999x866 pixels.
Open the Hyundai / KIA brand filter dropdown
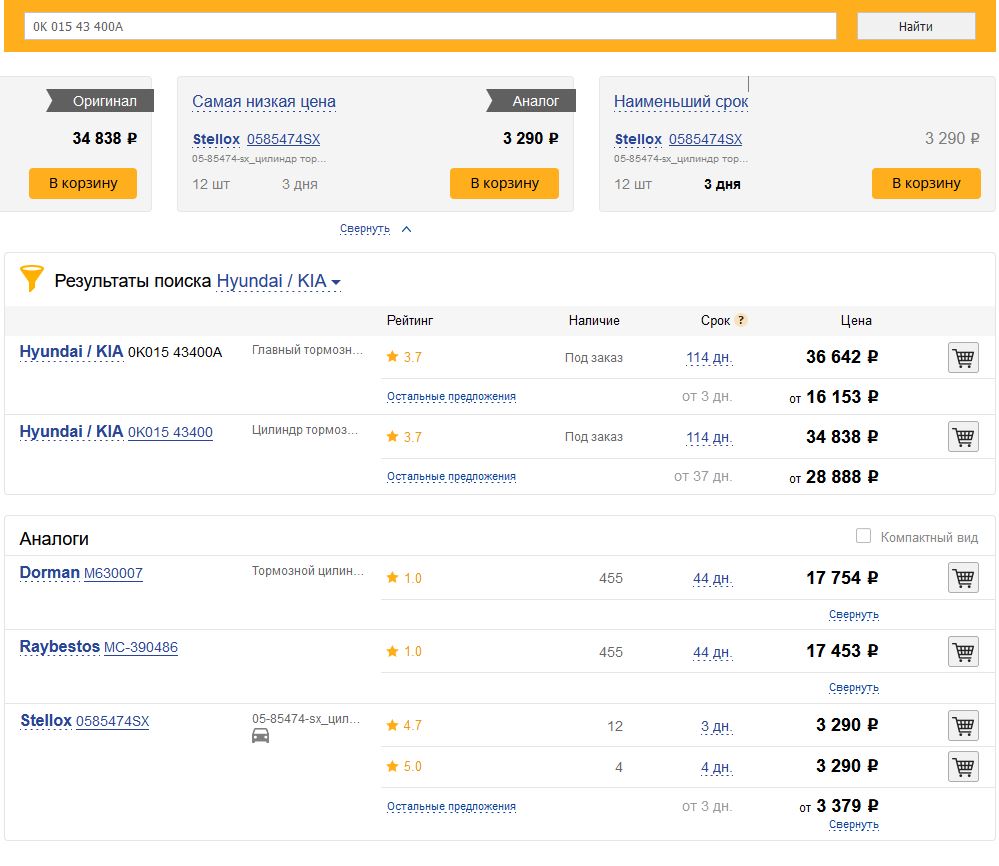(x=279, y=282)
